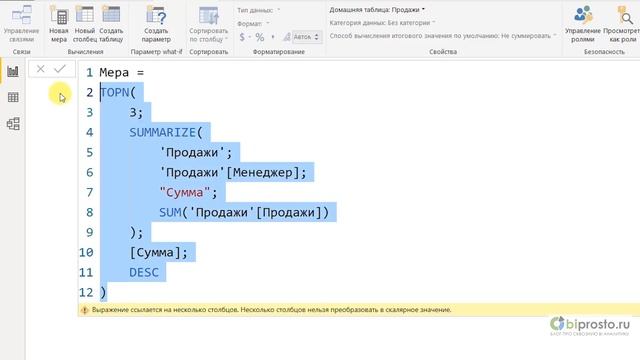The width and height of the screenshot is (640, 360).
Task: Open Home table (Домашняя таблица: Продажи) dropdown
Action: pos(377,9)
